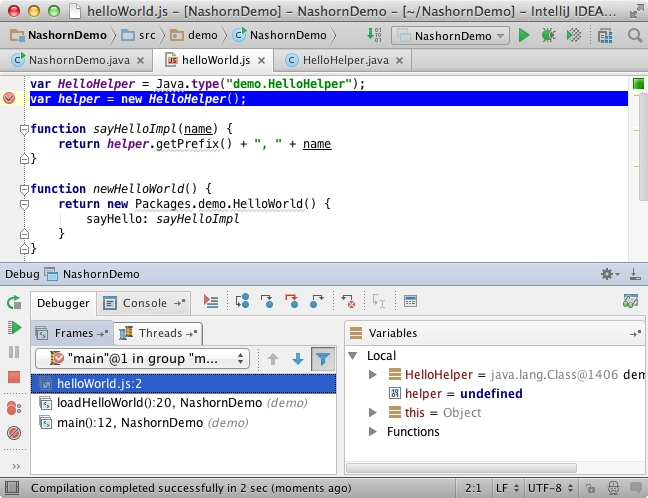Open UTF-8 encoding selector
This screenshot has width=648, height=498.
click(550, 488)
